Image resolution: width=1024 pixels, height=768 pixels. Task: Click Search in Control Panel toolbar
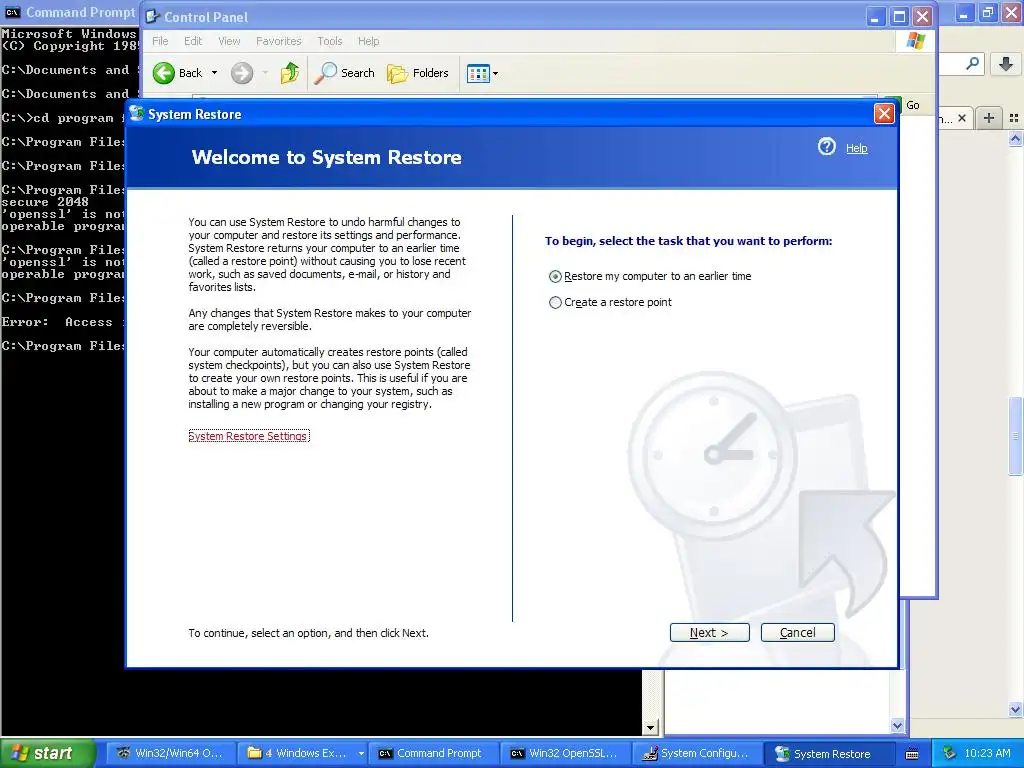click(345, 73)
